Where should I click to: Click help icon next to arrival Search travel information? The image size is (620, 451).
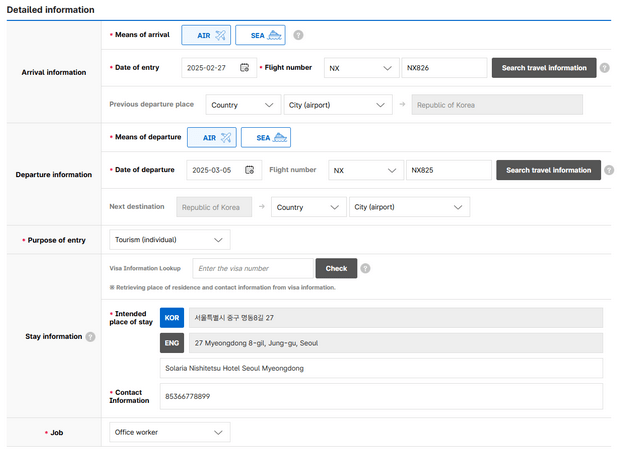(x=604, y=68)
